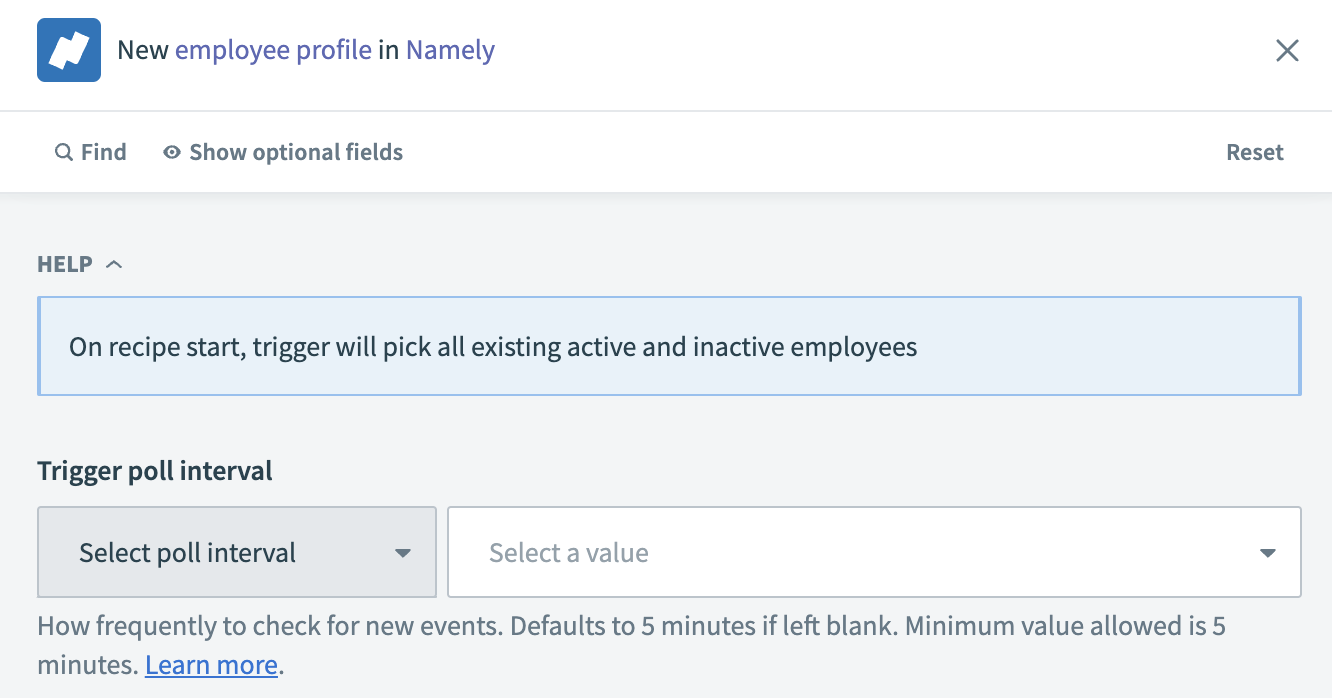The height and width of the screenshot is (698, 1332).
Task: Open the Learn more link
Action: tap(210, 664)
